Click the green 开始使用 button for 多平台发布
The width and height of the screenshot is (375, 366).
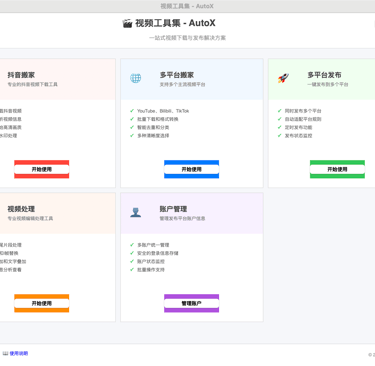click(x=337, y=169)
